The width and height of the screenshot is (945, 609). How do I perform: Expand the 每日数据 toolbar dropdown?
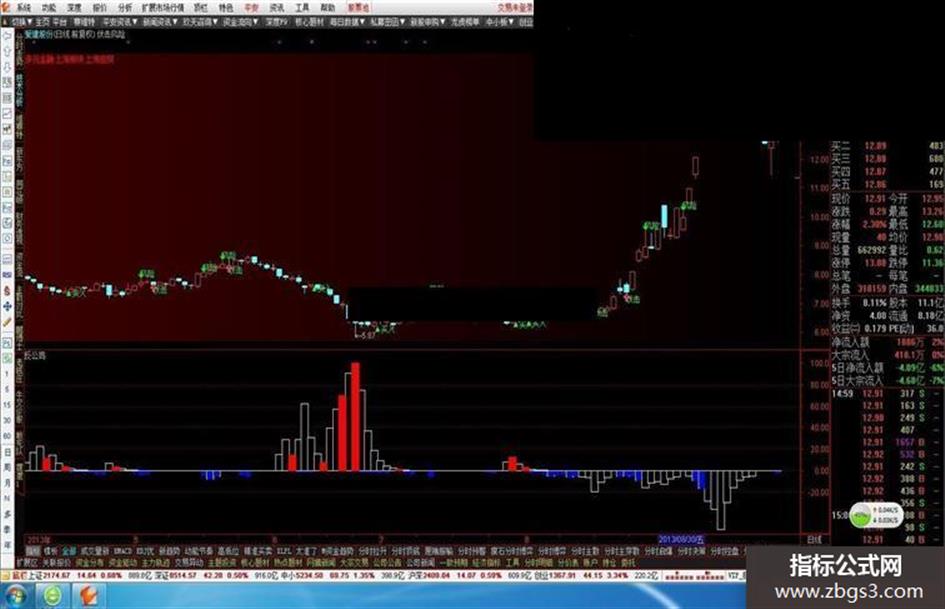pos(348,22)
